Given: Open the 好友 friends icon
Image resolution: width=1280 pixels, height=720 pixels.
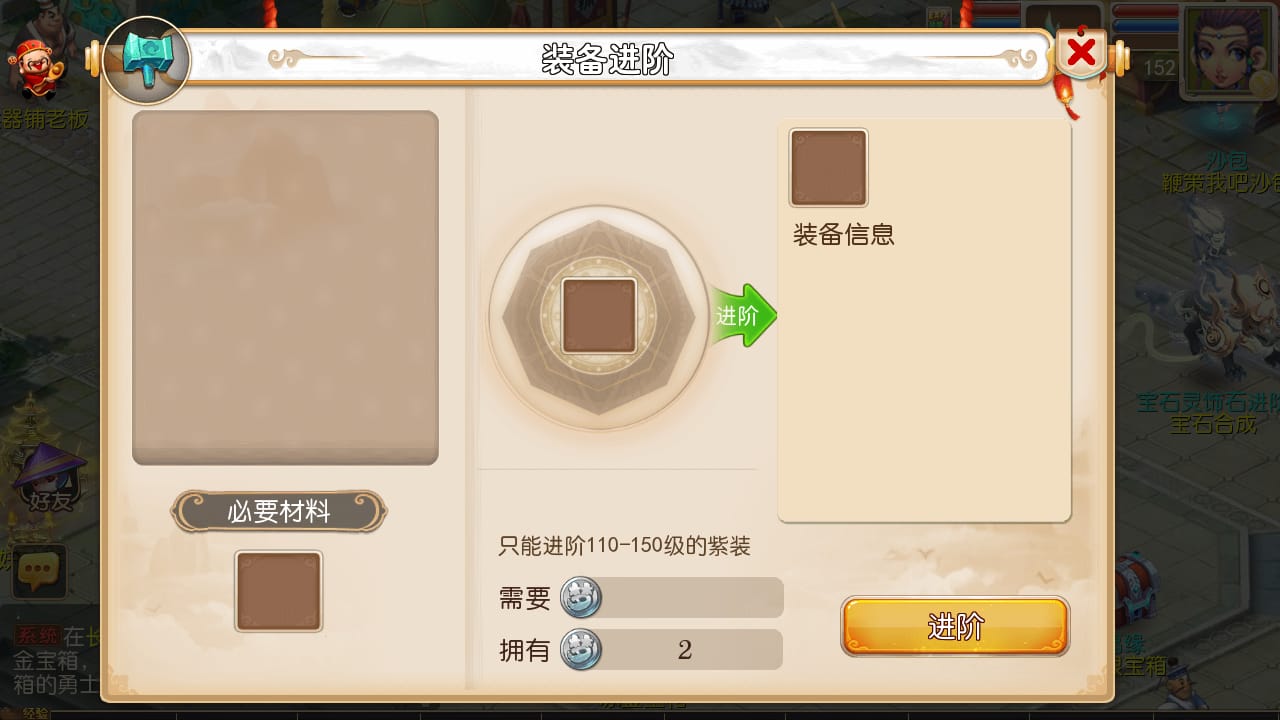Looking at the screenshot, I should coord(50,480).
